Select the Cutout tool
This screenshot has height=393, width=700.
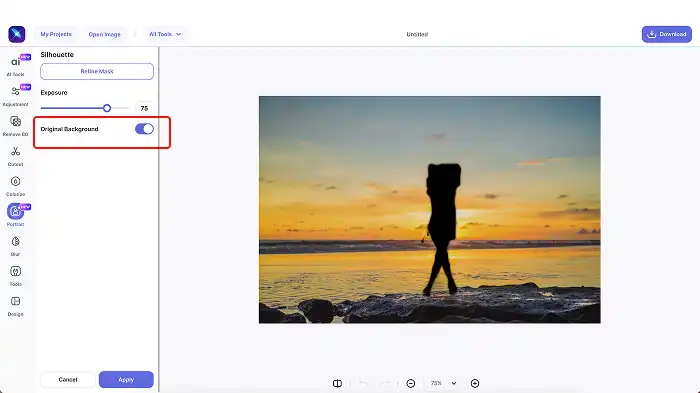pyautogui.click(x=16, y=156)
